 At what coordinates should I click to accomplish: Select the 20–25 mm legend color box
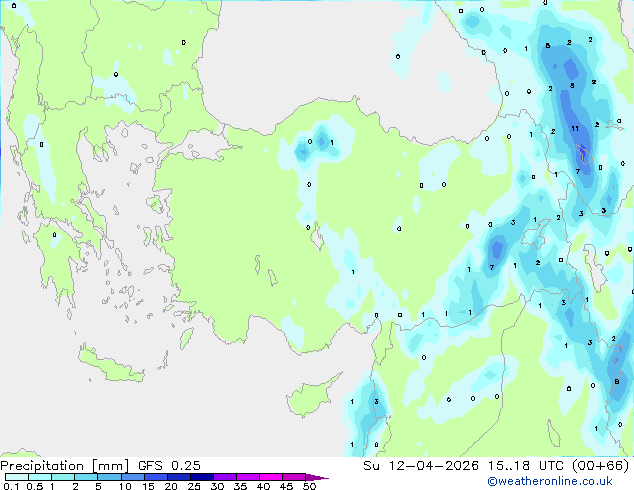(x=178, y=477)
